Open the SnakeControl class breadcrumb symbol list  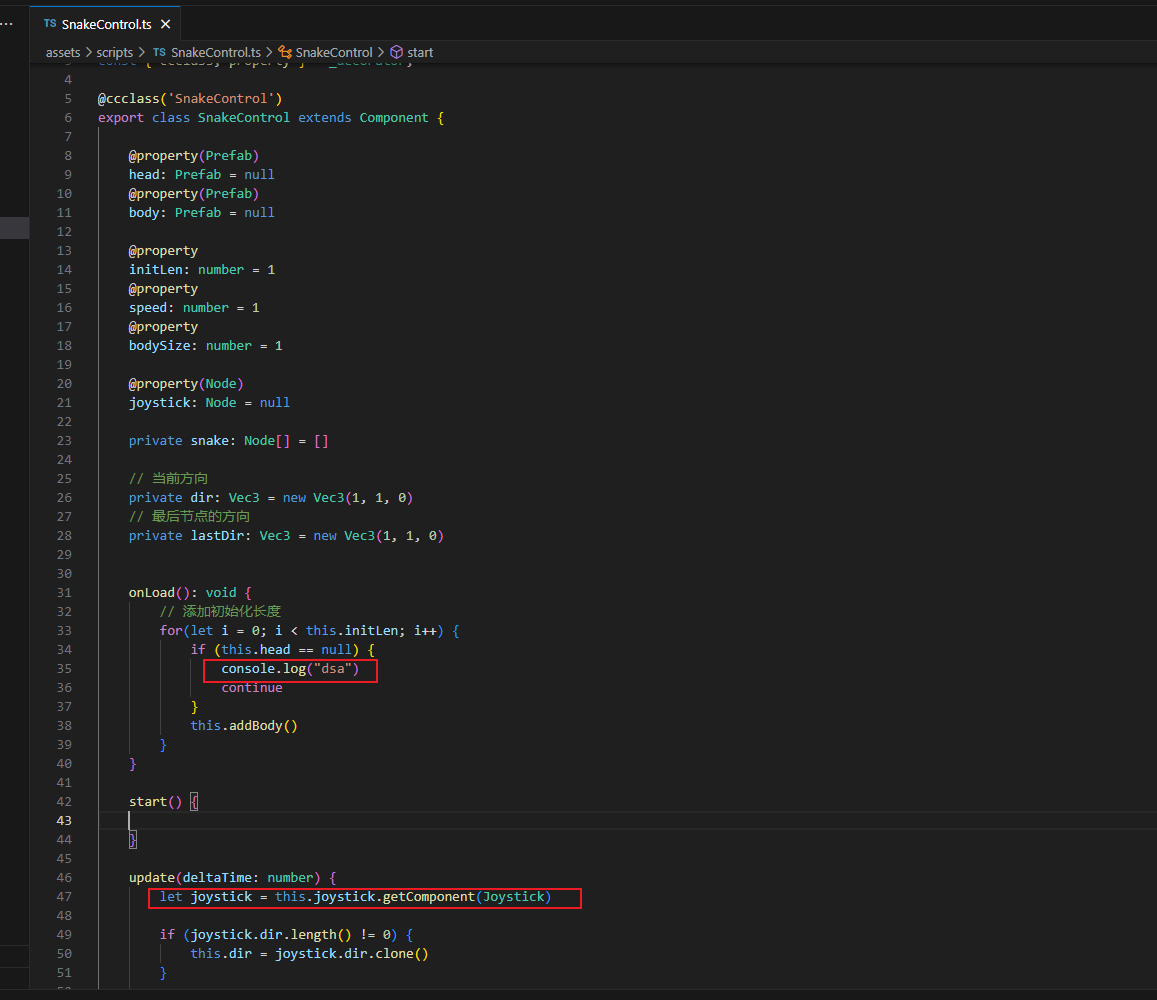[x=334, y=52]
